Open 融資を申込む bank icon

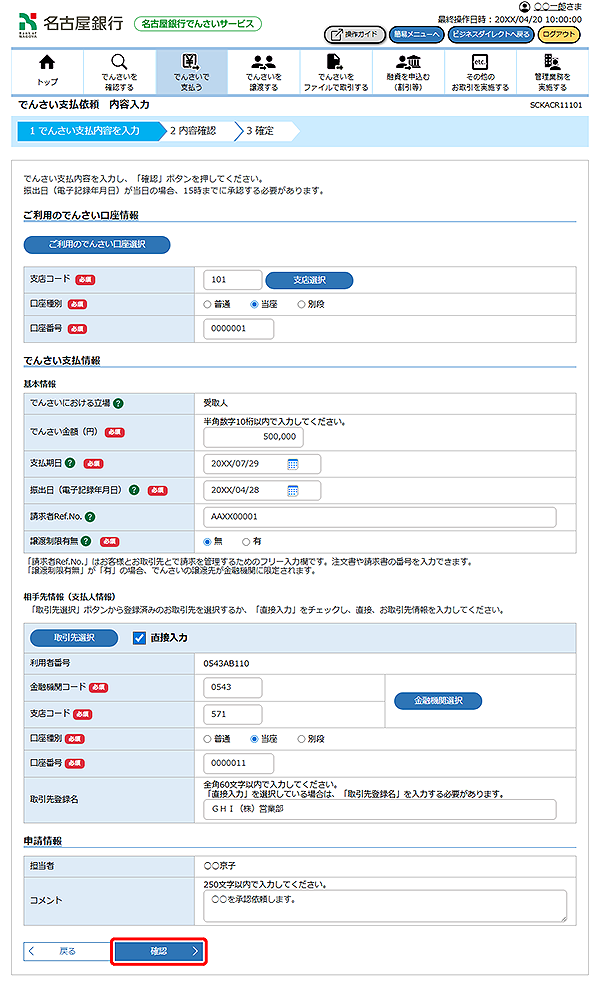click(407, 72)
